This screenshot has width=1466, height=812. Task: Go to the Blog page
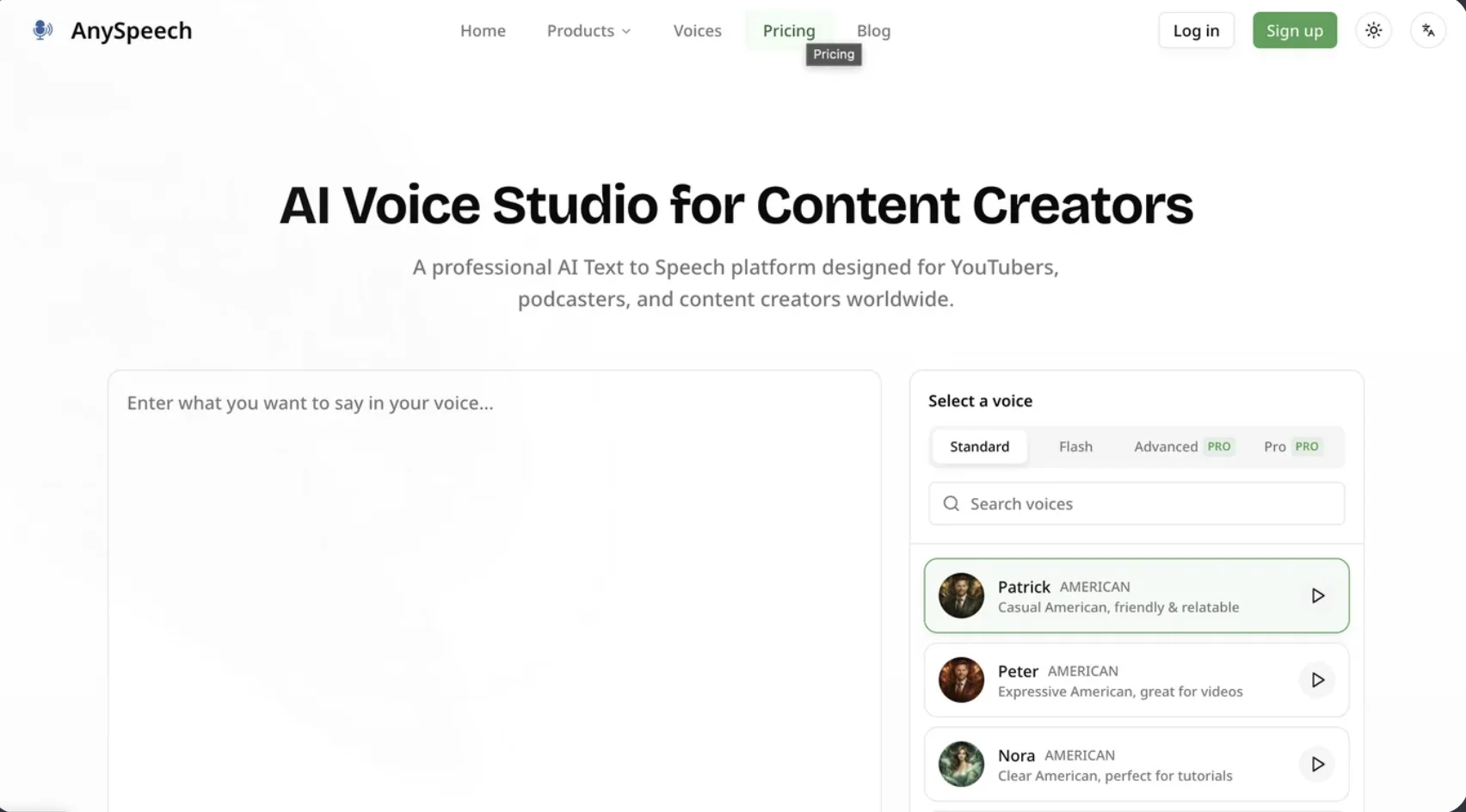(x=873, y=31)
